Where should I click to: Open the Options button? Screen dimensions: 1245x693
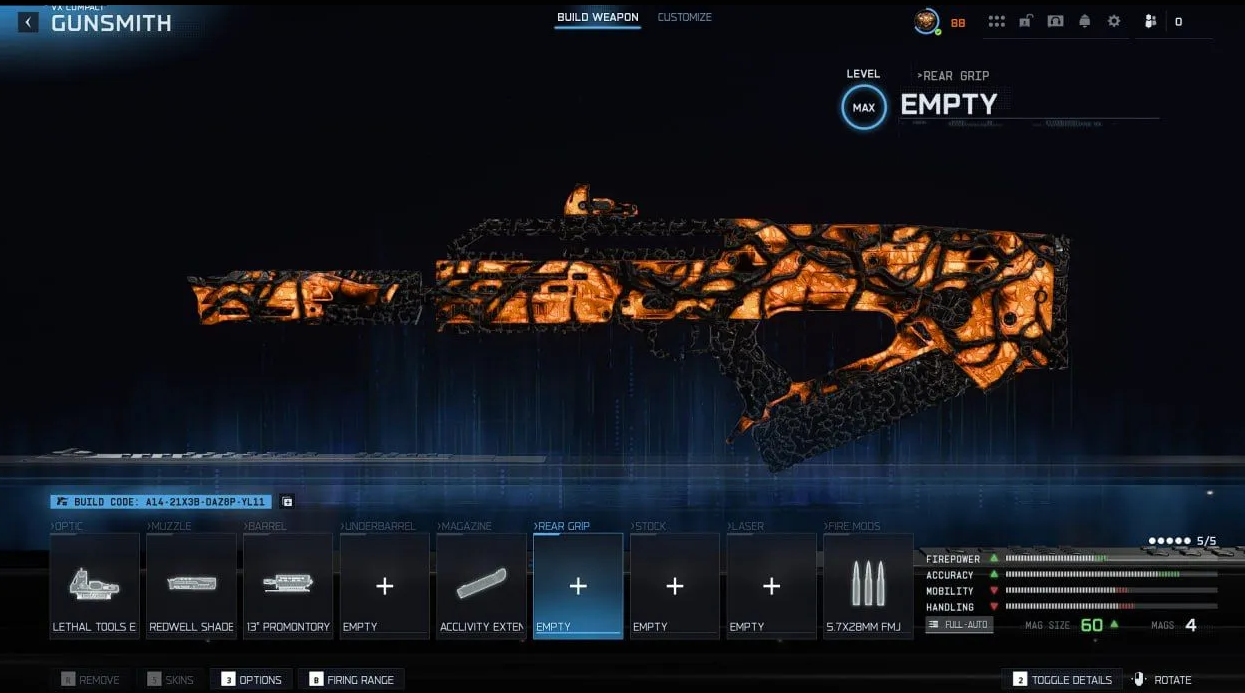(x=252, y=680)
